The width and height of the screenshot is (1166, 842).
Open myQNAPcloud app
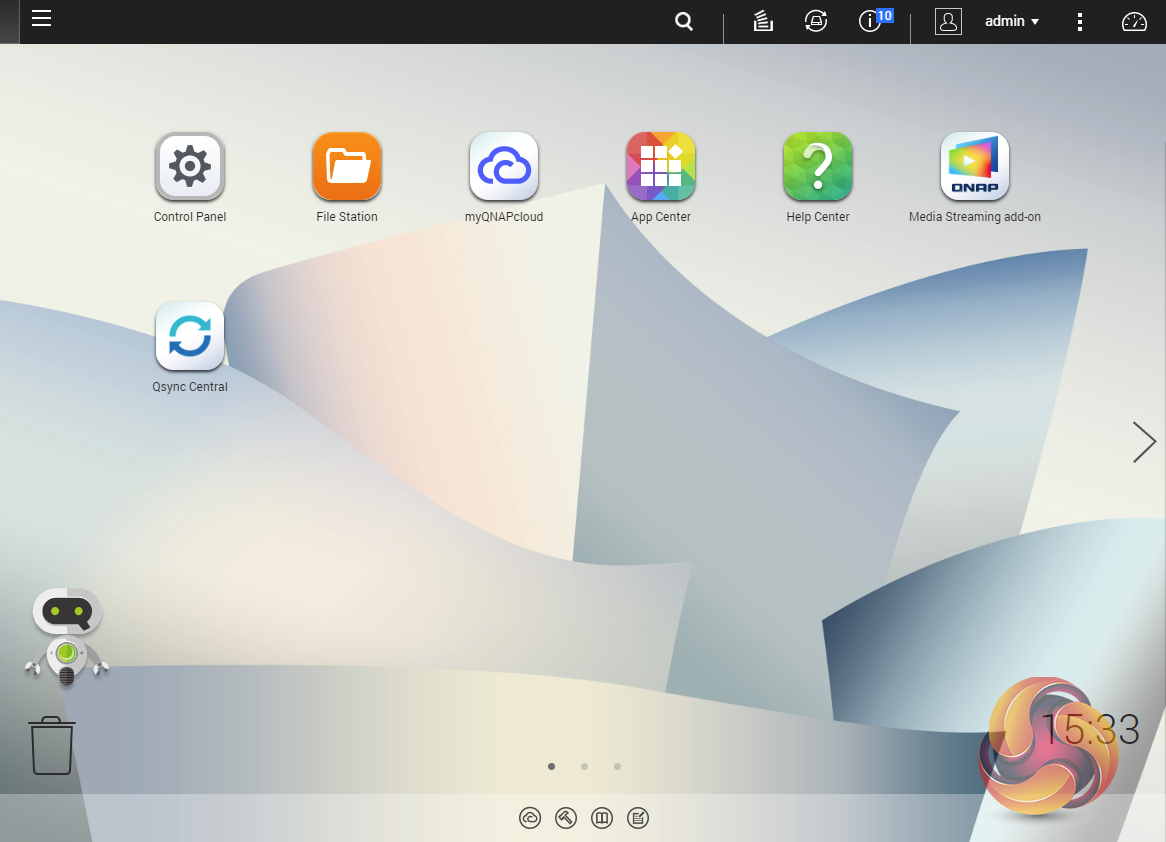504,167
